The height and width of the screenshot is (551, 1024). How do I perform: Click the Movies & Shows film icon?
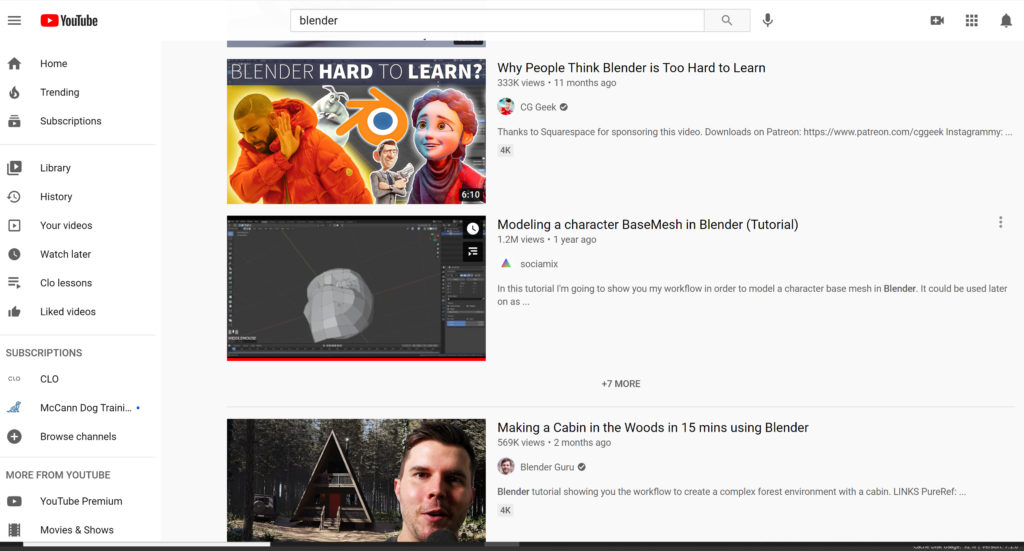tap(14, 529)
